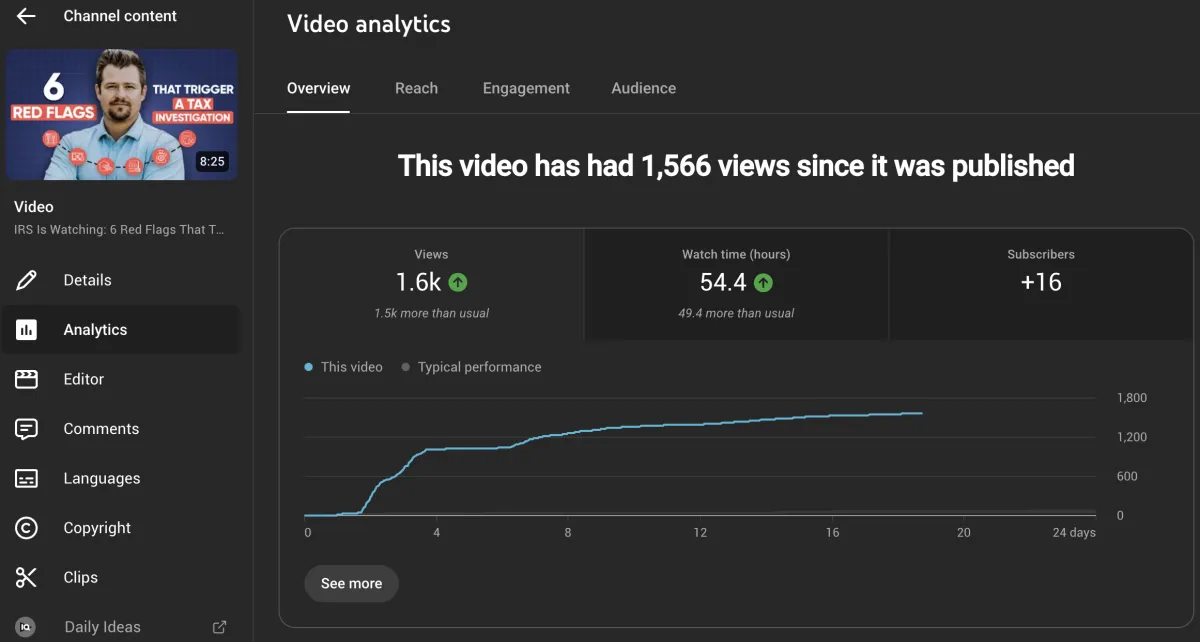Click green up arrow next to Views

point(458,283)
